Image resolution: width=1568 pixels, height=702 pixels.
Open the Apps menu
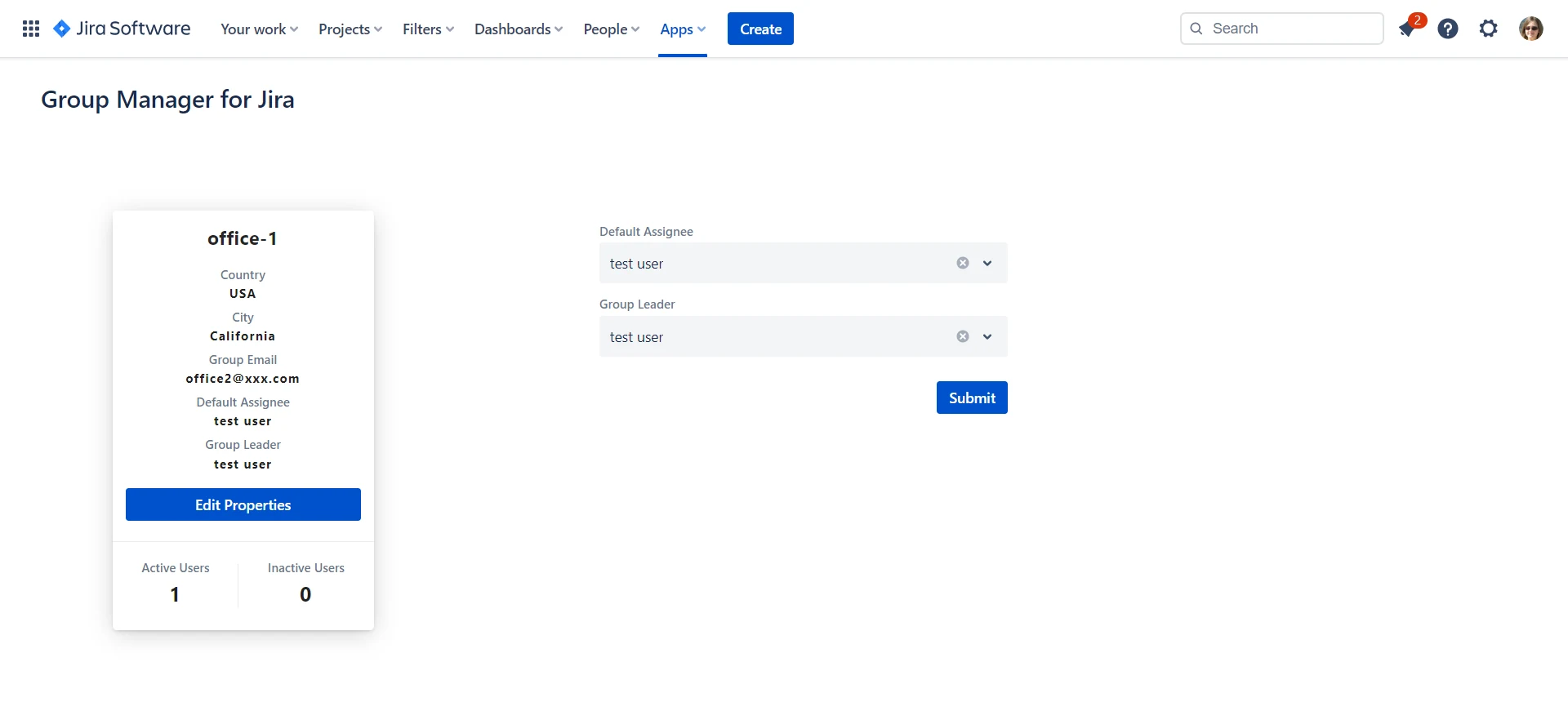point(683,29)
